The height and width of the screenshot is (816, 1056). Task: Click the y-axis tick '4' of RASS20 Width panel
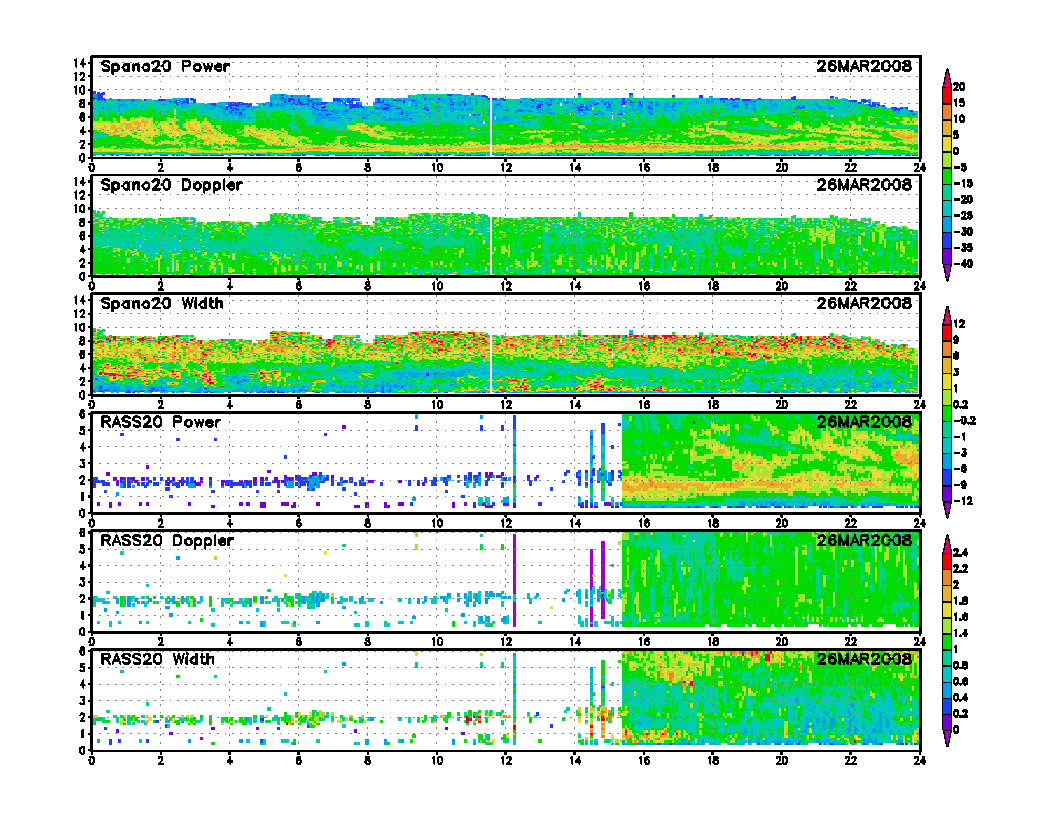pos(83,684)
